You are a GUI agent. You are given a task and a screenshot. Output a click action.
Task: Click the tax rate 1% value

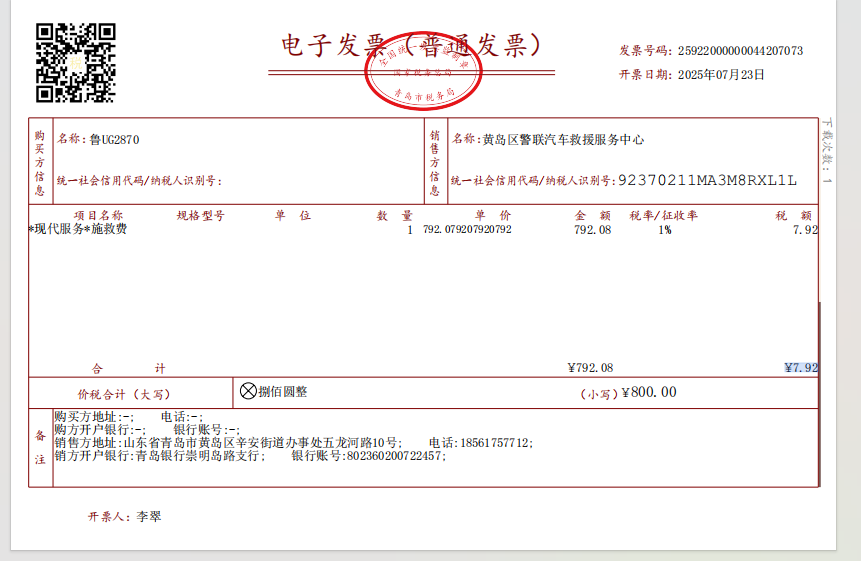click(x=665, y=230)
